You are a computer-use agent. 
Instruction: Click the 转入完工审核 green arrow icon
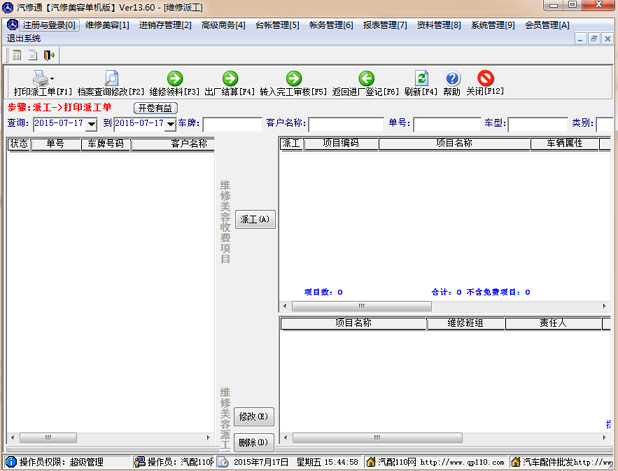point(294,78)
